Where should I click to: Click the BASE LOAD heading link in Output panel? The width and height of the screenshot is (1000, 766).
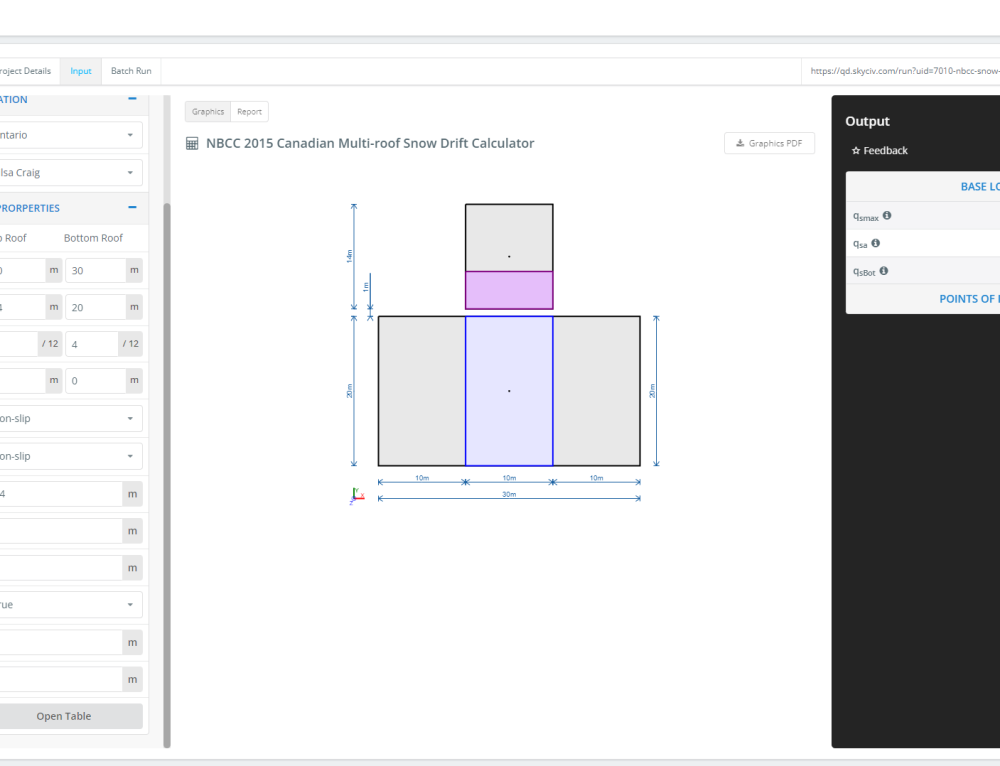[981, 186]
